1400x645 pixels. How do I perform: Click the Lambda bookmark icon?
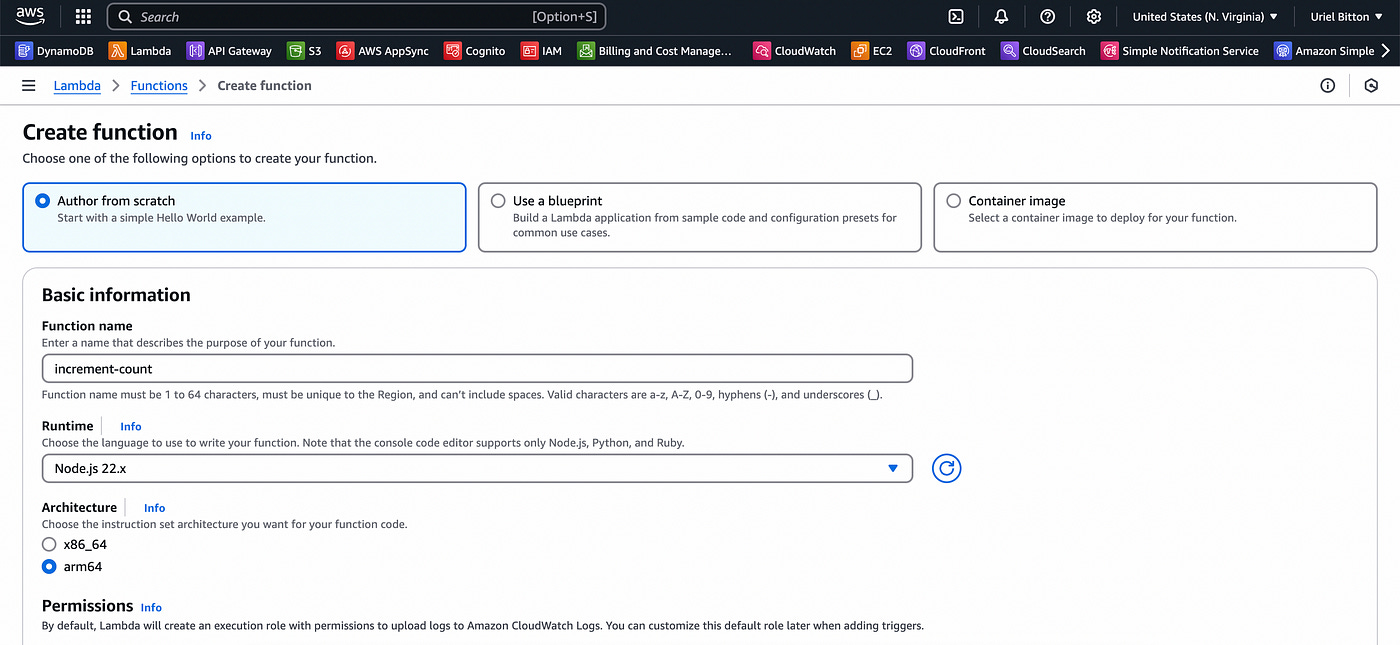click(118, 51)
